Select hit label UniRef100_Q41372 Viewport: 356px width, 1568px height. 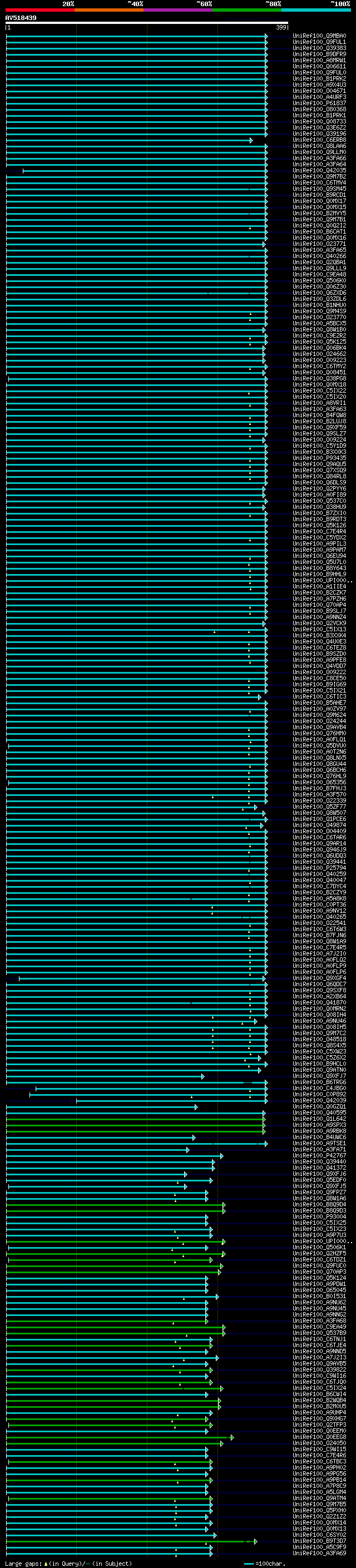(x=319, y=1168)
